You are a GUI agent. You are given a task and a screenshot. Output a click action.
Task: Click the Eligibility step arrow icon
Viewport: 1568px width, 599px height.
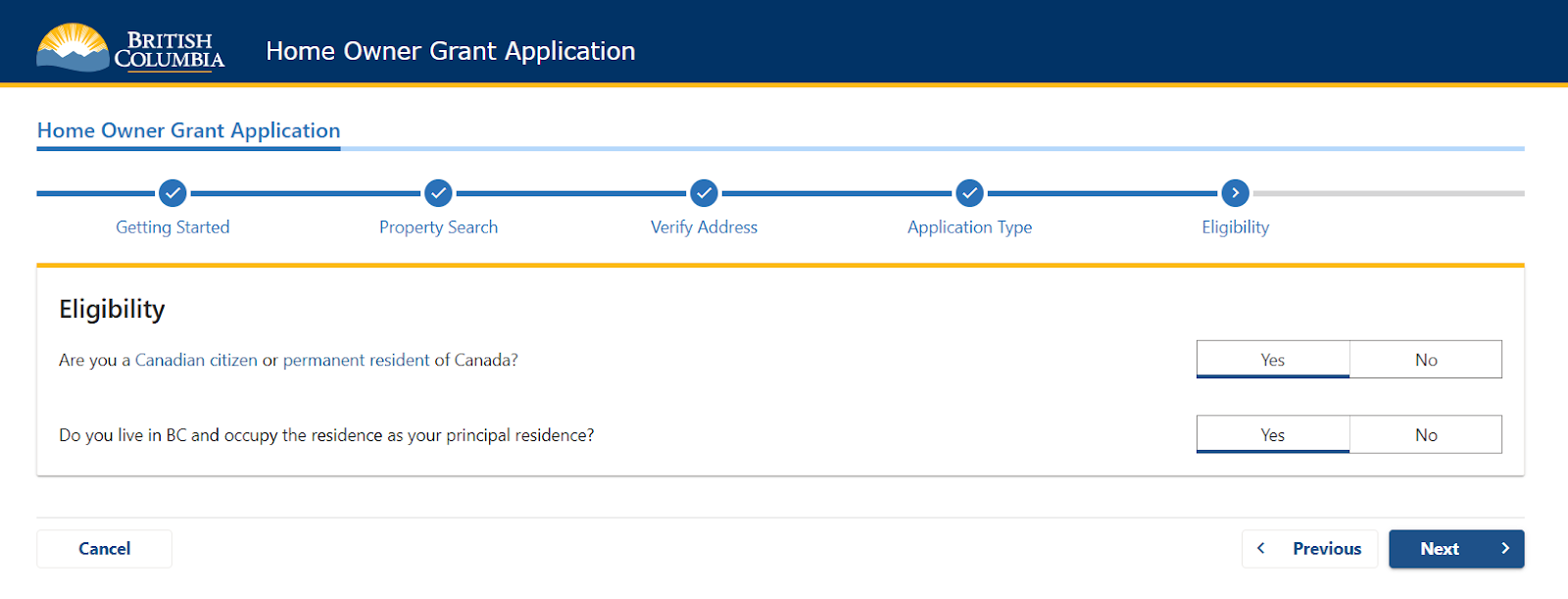(x=1235, y=193)
